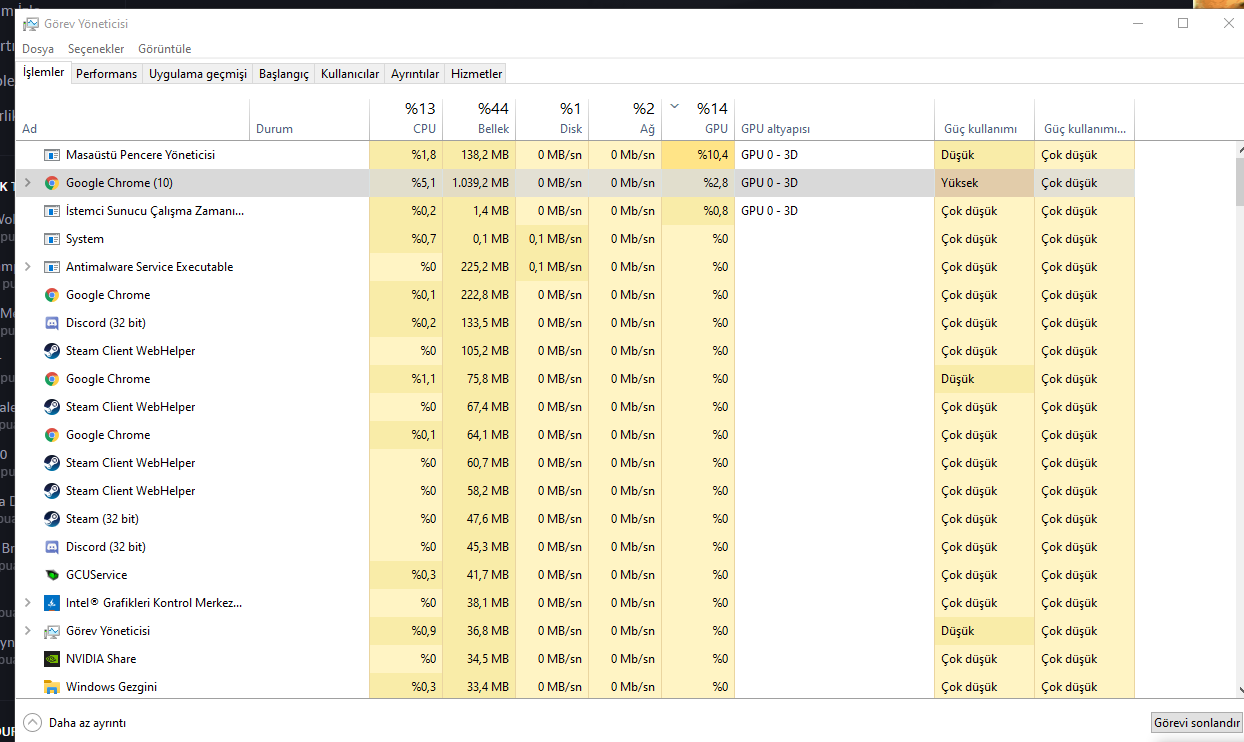The height and width of the screenshot is (742, 1244).
Task: Sort by the CPU column header
Action: click(x=406, y=120)
